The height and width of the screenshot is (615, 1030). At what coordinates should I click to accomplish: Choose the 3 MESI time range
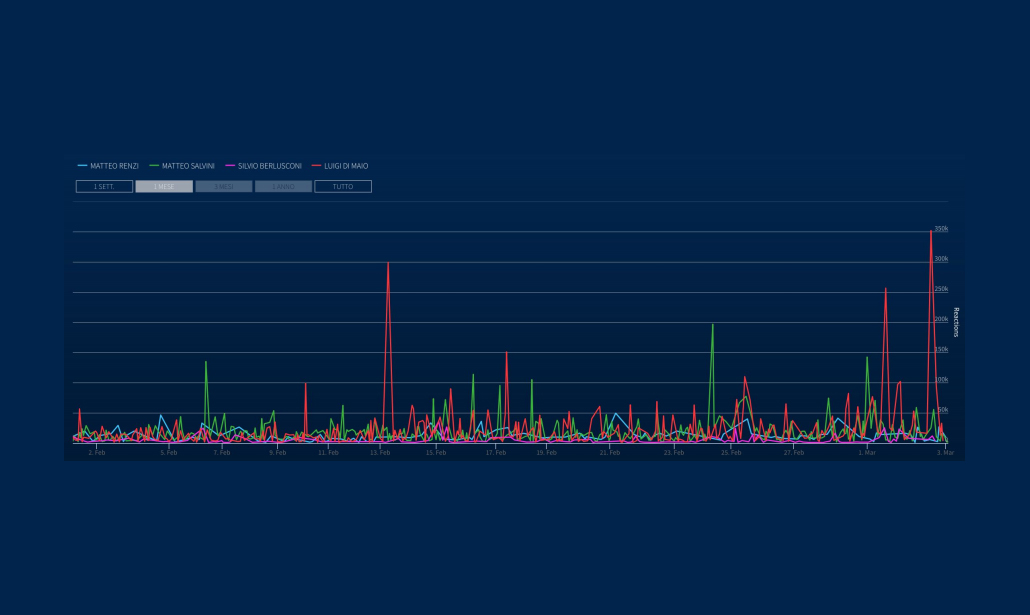223,187
